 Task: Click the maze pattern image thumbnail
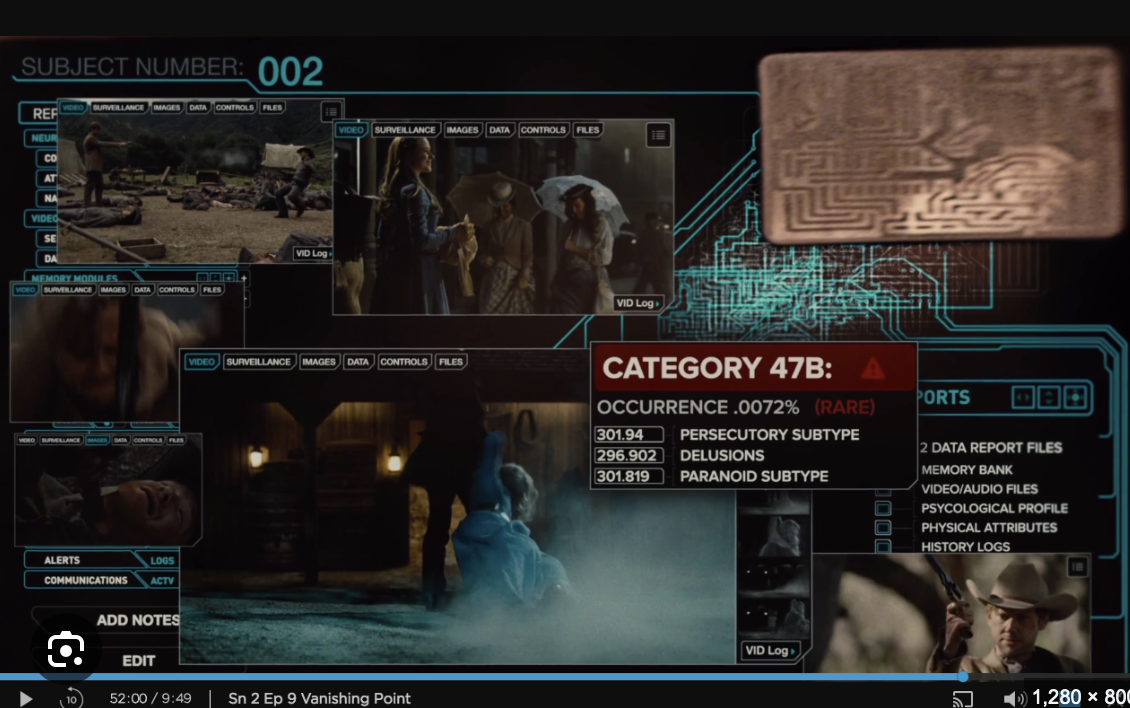pyautogui.click(x=941, y=145)
